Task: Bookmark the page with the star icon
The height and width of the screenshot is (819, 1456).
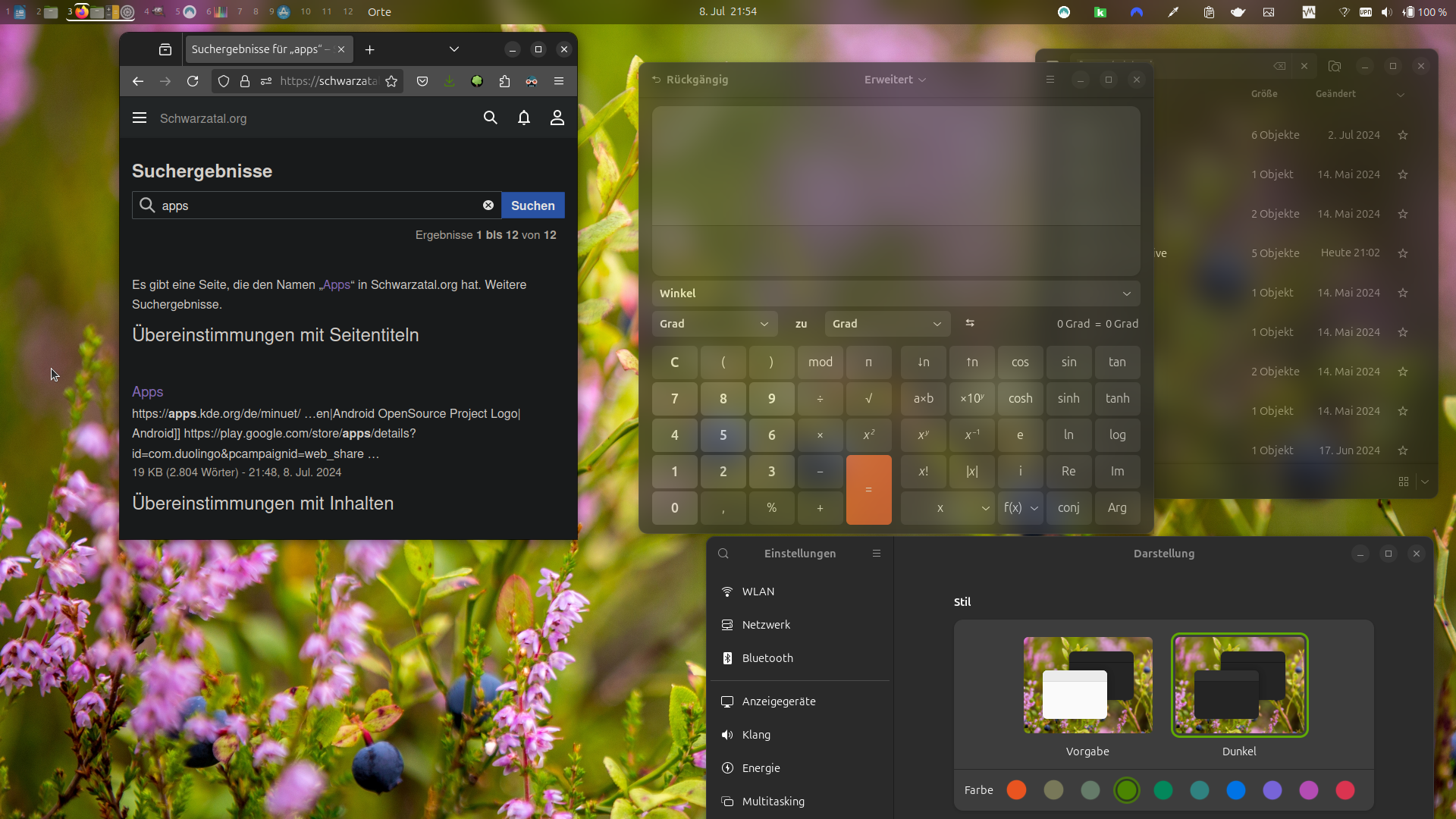Action: pos(391,81)
